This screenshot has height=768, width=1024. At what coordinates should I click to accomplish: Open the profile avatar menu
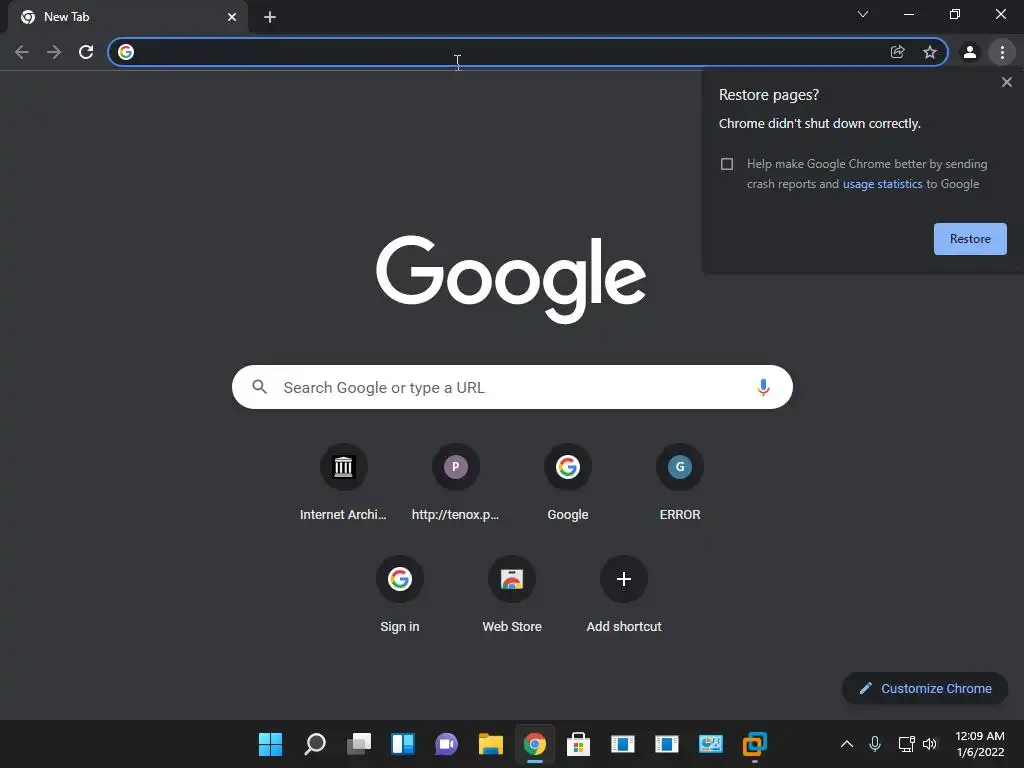[970, 52]
